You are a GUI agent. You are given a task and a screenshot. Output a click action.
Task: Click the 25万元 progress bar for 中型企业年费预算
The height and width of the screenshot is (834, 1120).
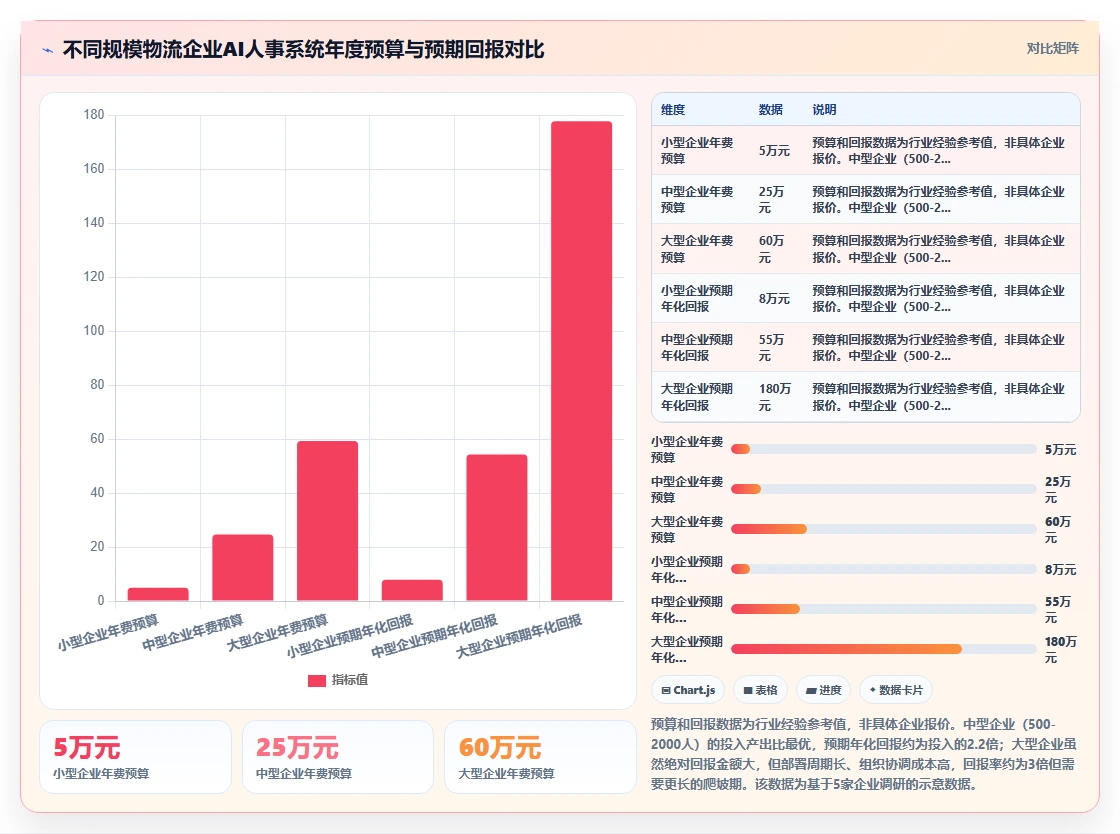click(x=884, y=489)
